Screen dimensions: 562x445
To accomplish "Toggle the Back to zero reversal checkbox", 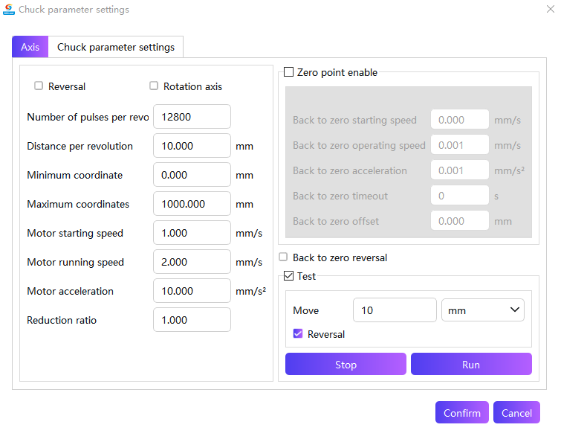I will (x=283, y=257).
